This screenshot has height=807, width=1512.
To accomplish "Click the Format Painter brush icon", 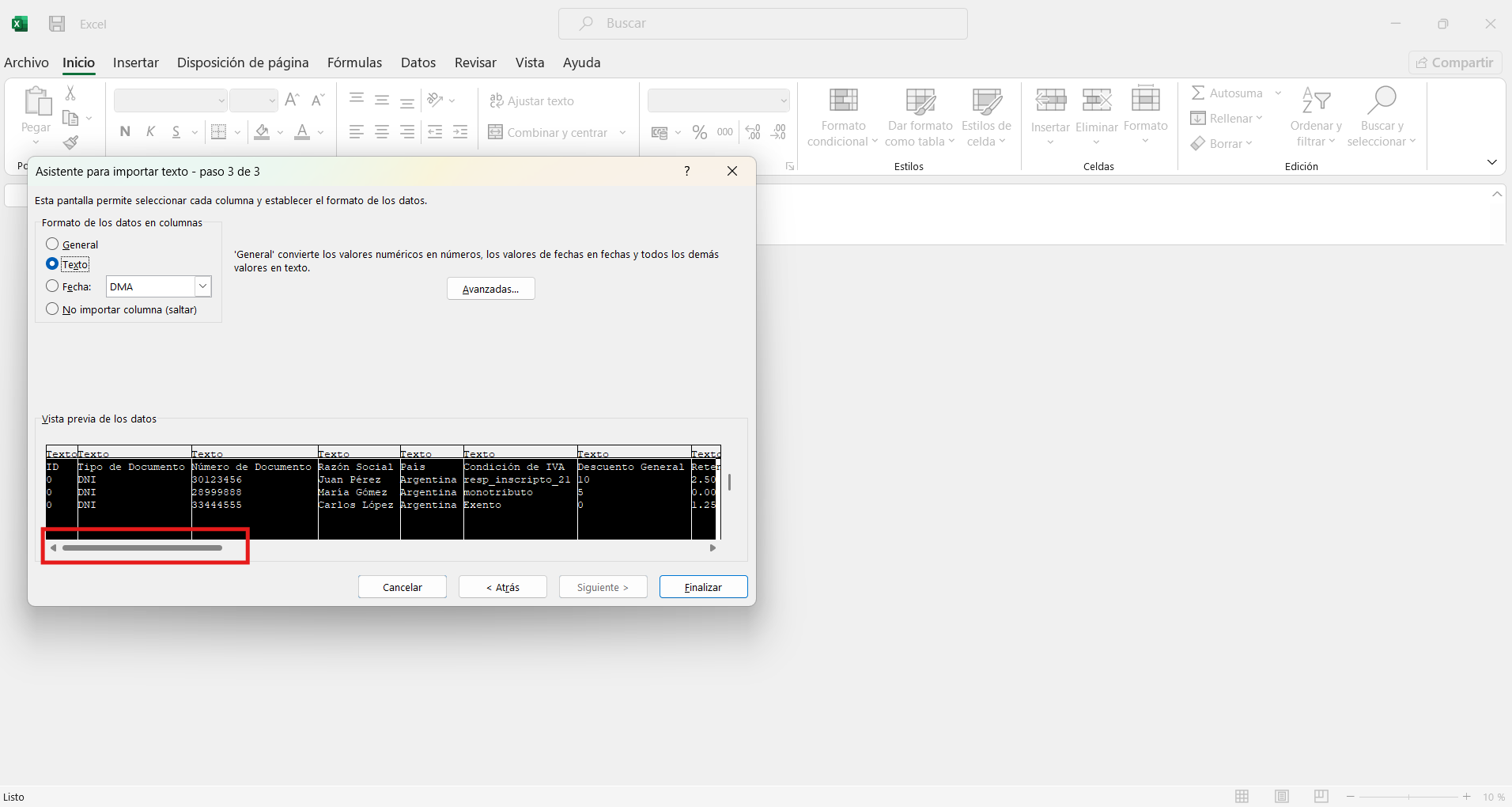I will pyautogui.click(x=70, y=142).
